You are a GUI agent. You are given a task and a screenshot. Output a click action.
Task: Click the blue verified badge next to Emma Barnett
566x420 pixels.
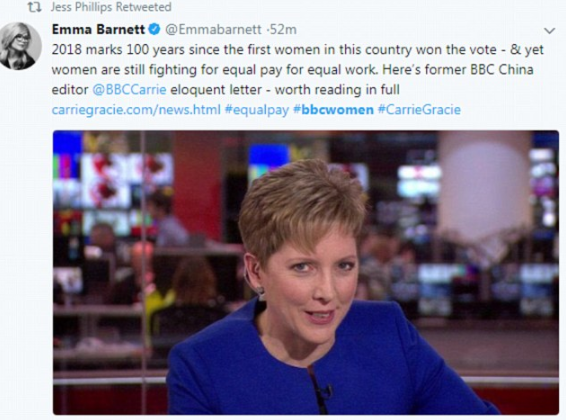tap(155, 29)
